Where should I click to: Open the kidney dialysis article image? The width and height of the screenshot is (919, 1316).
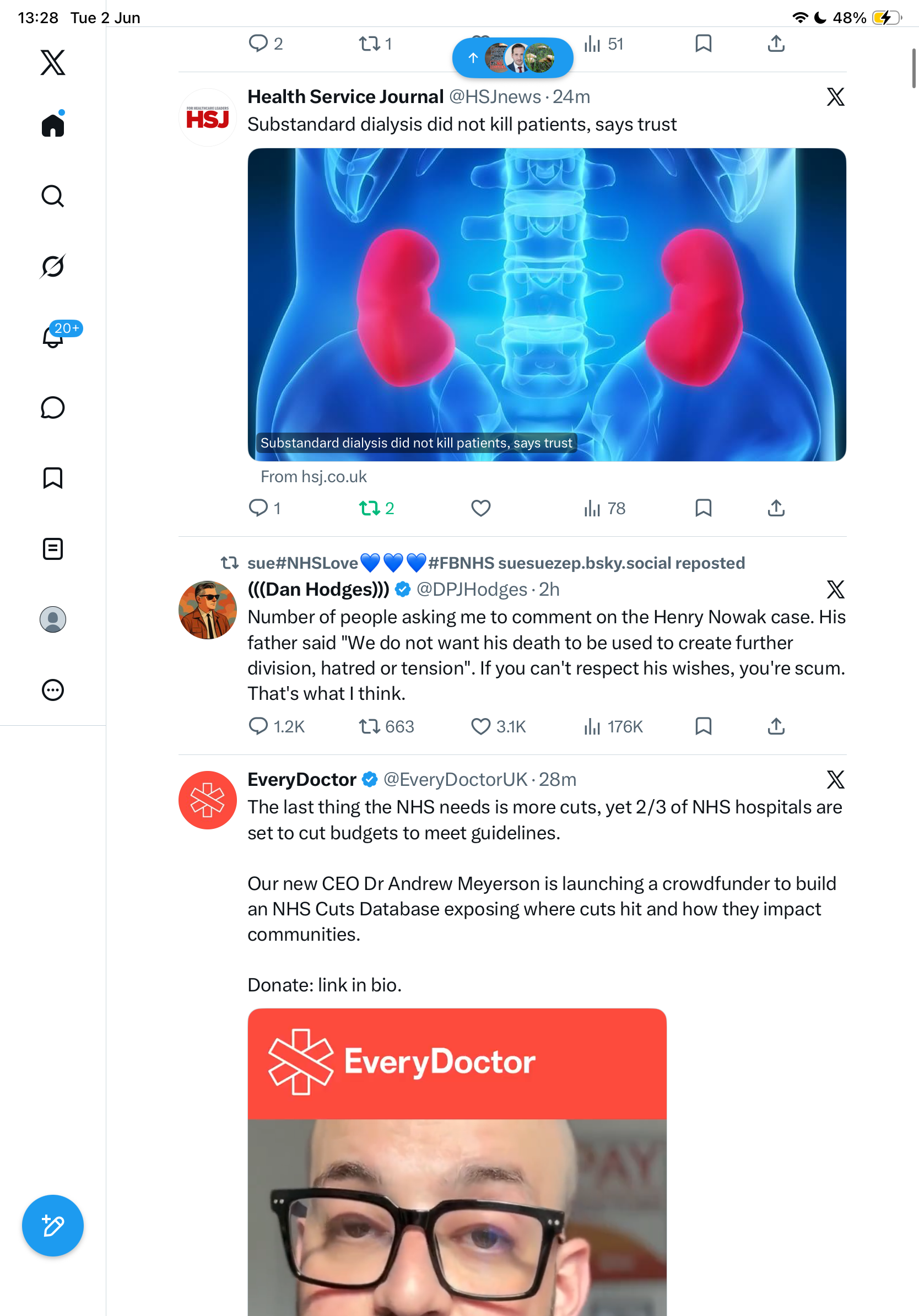pyautogui.click(x=547, y=304)
